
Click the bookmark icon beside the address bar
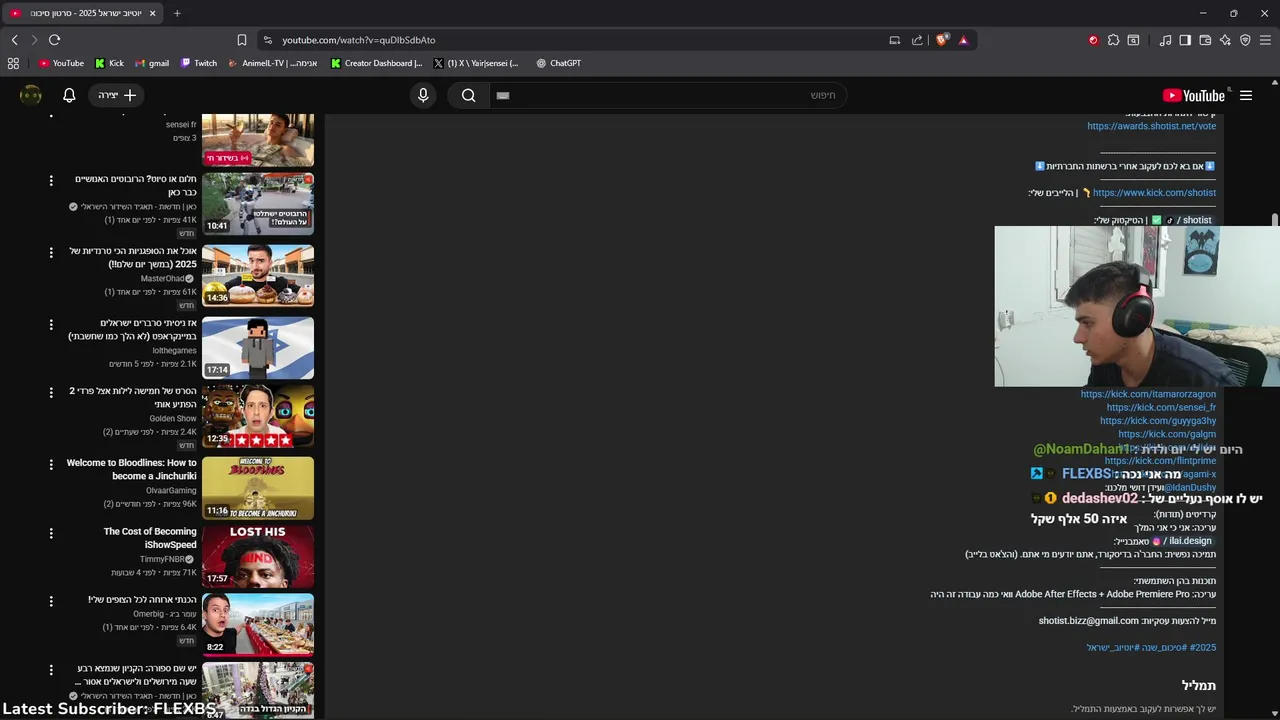coord(242,40)
